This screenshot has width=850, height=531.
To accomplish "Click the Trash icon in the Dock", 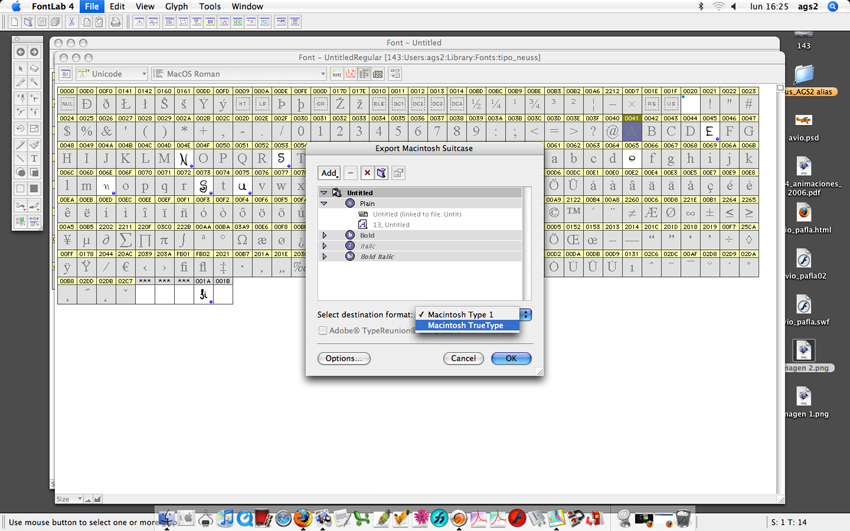I will pyautogui.click(x=682, y=519).
